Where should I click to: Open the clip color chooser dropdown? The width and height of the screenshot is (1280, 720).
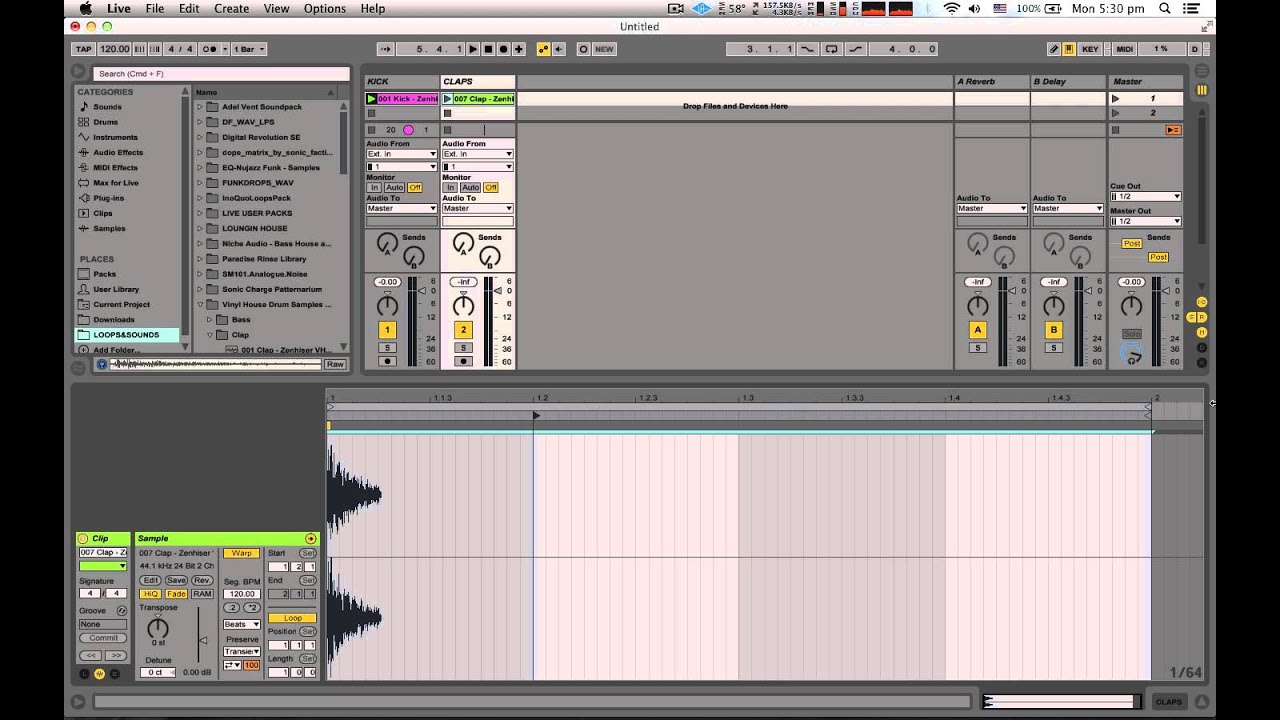(103, 566)
